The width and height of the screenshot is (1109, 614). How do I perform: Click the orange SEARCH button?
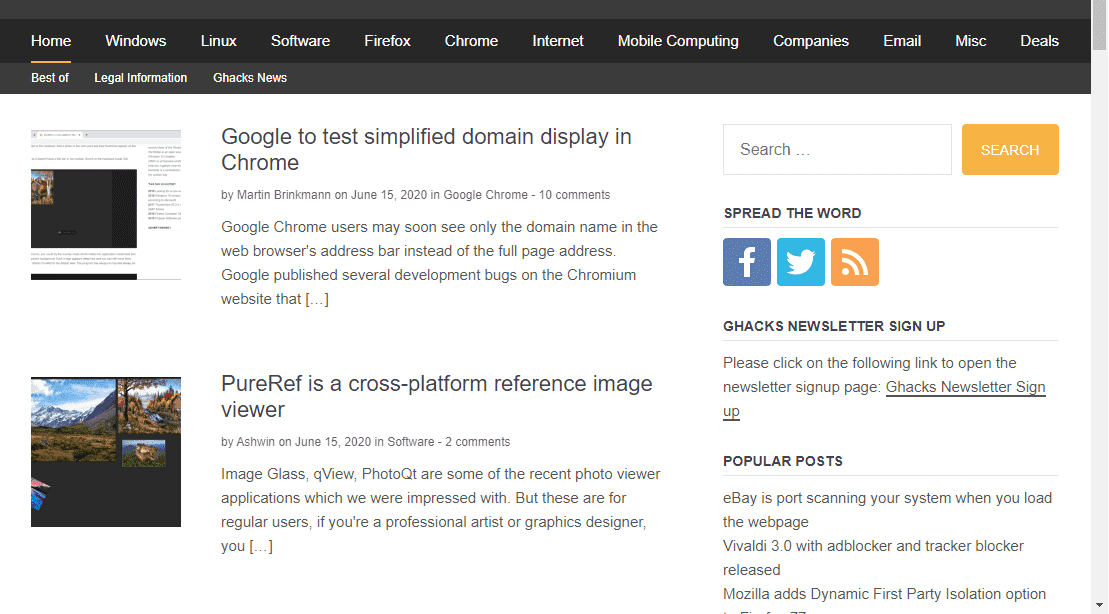1010,149
